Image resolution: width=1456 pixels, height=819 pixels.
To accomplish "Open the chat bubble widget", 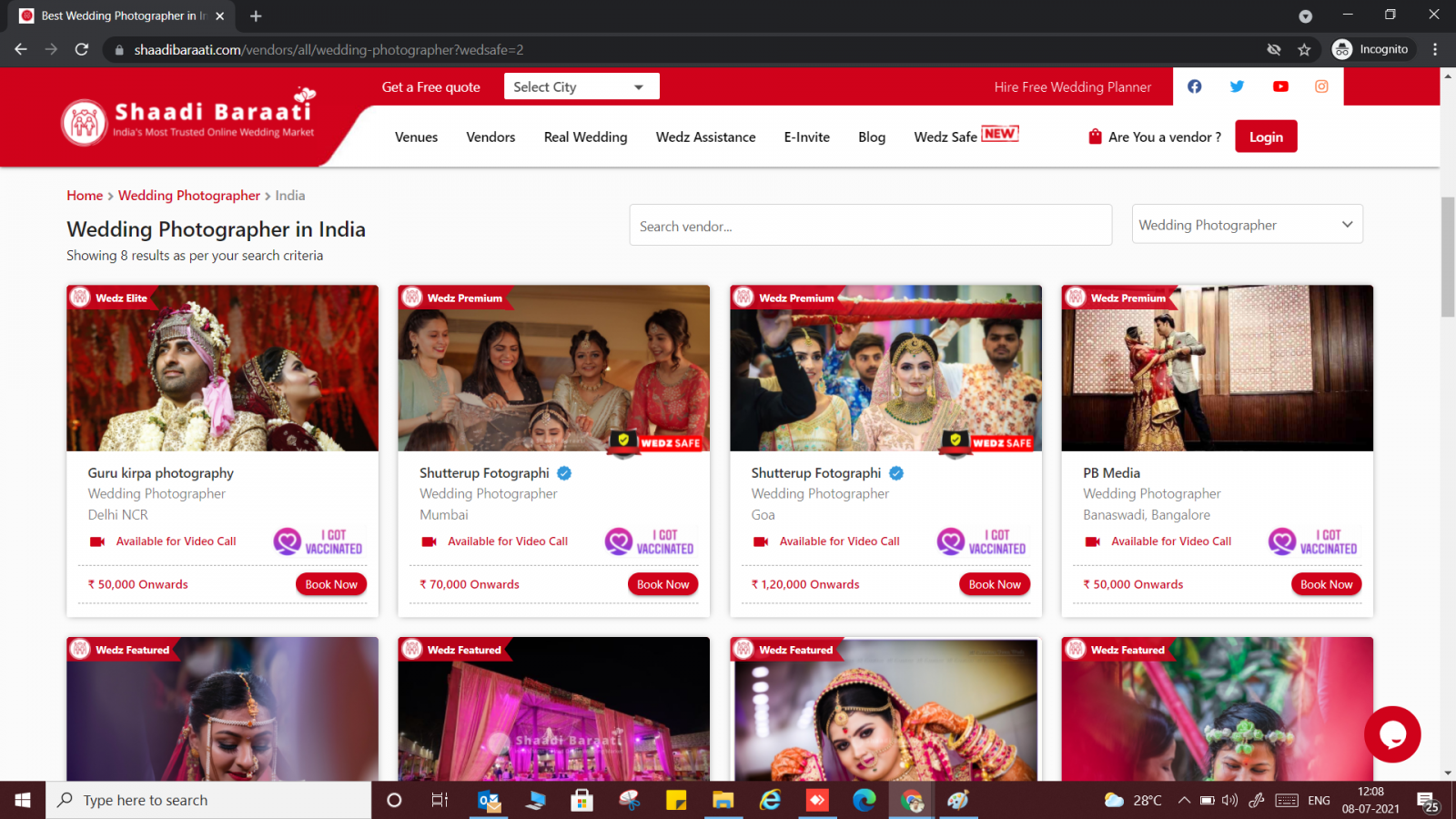I will pyautogui.click(x=1392, y=734).
